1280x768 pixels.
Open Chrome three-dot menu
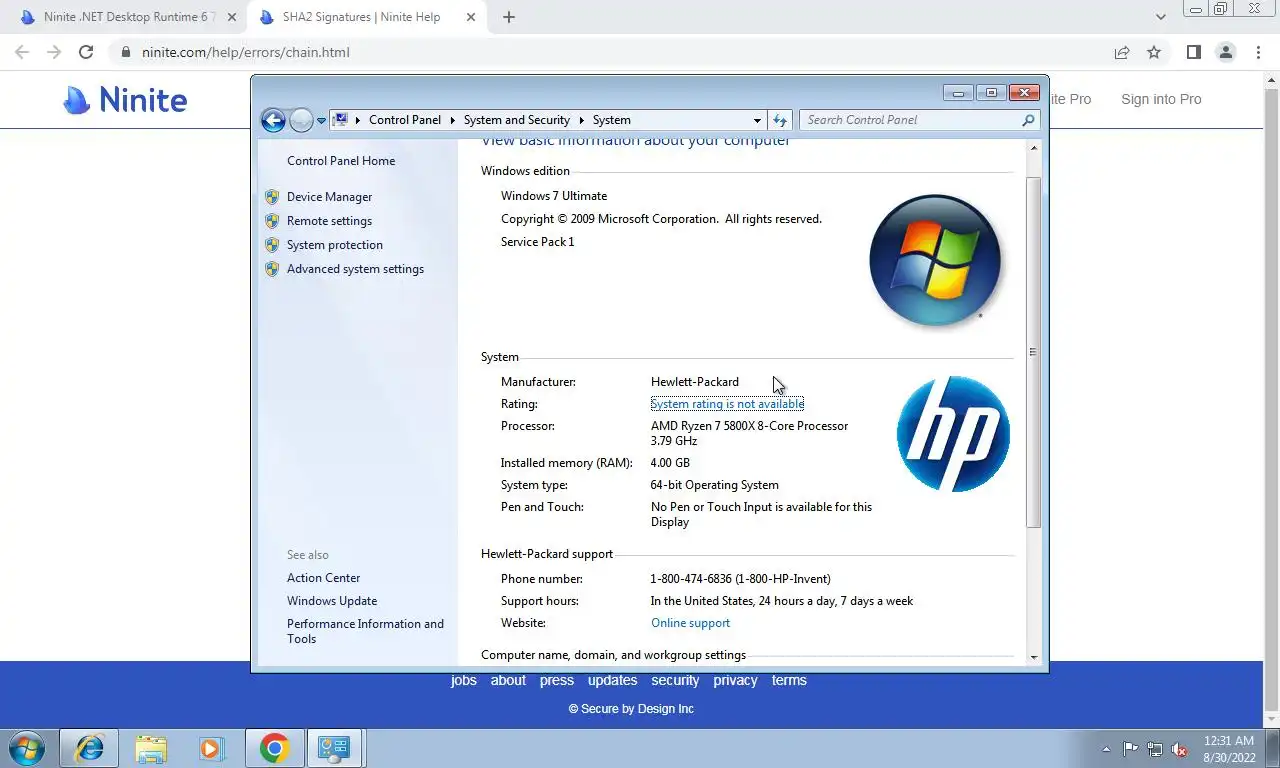tap(1258, 52)
